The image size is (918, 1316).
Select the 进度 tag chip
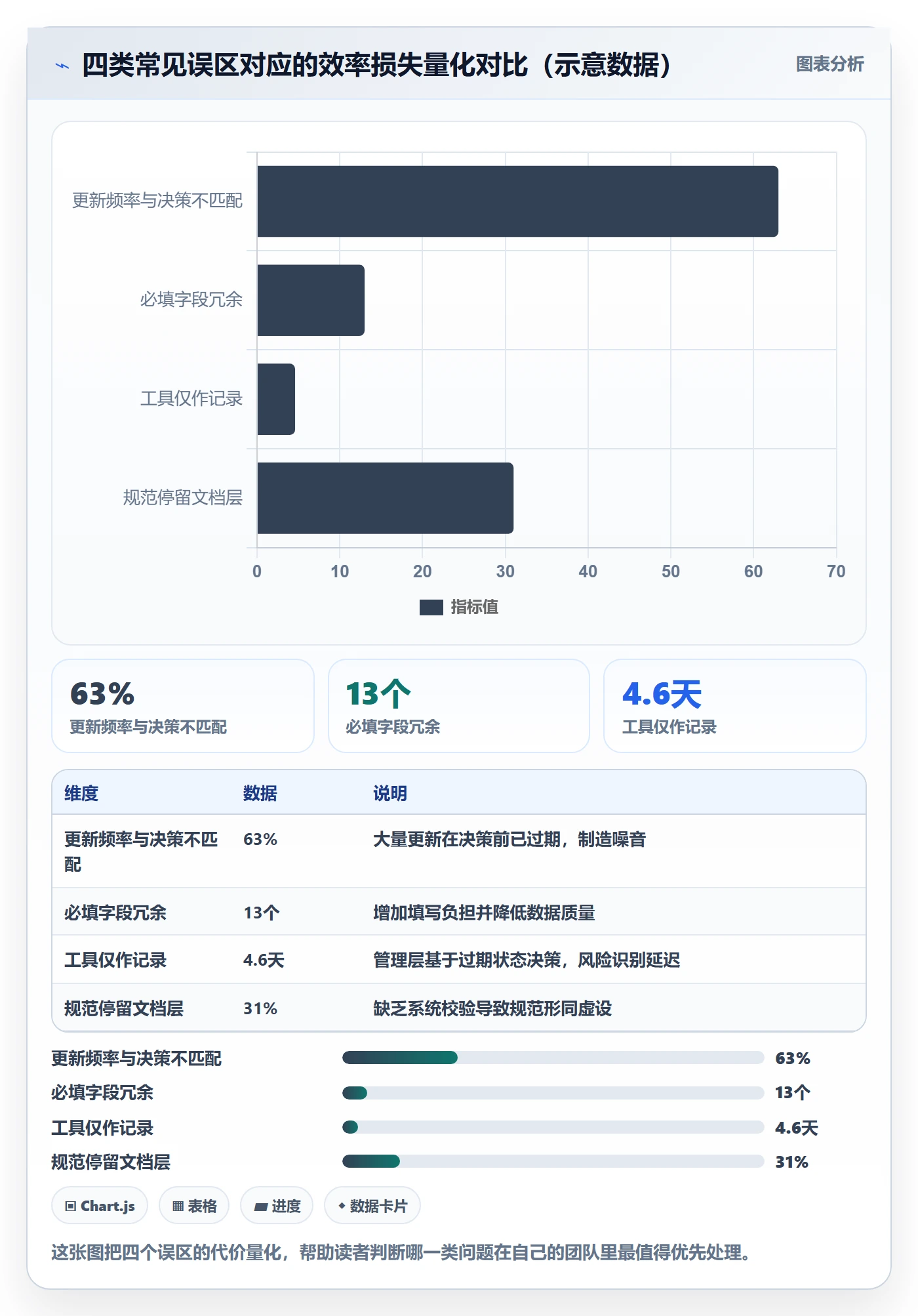tap(277, 1206)
